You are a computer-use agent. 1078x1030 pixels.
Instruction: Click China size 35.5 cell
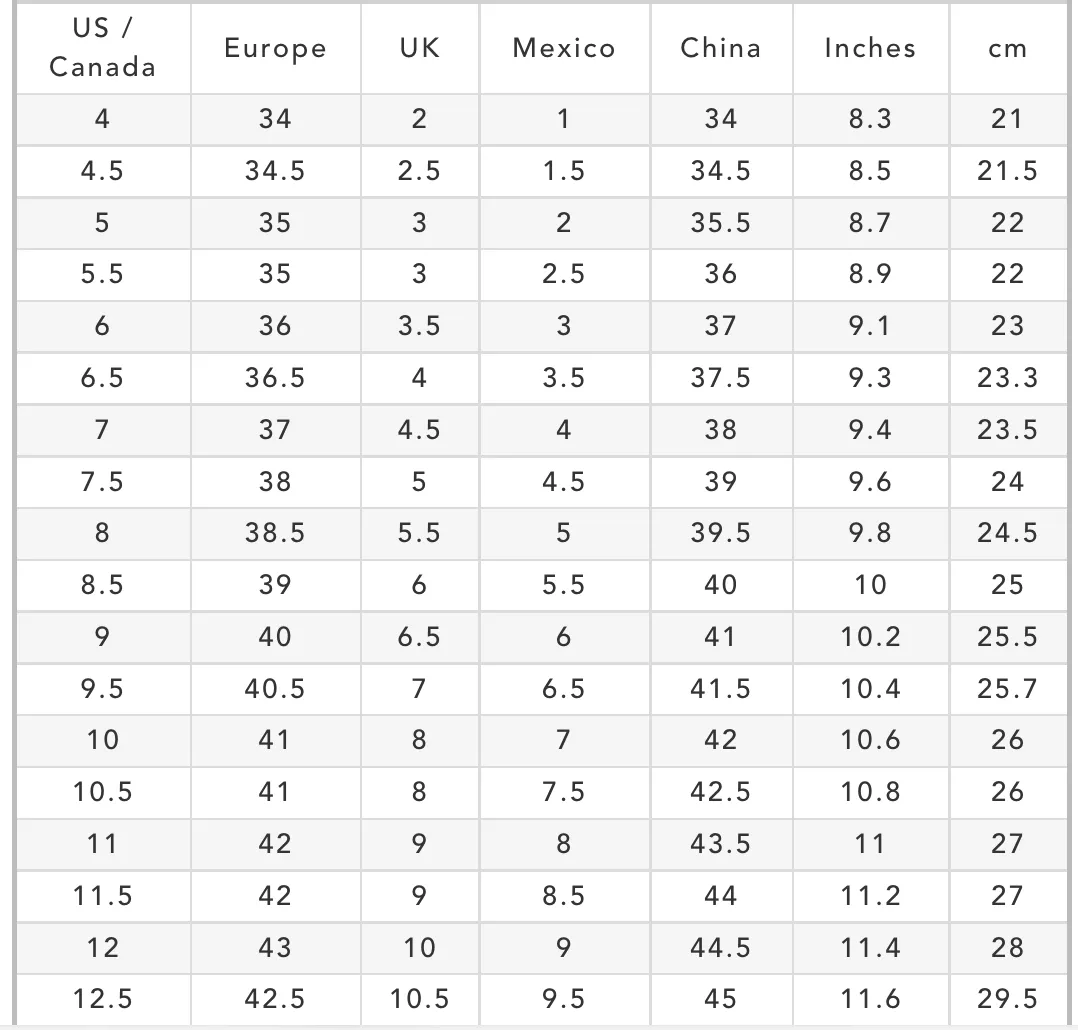pos(721,223)
